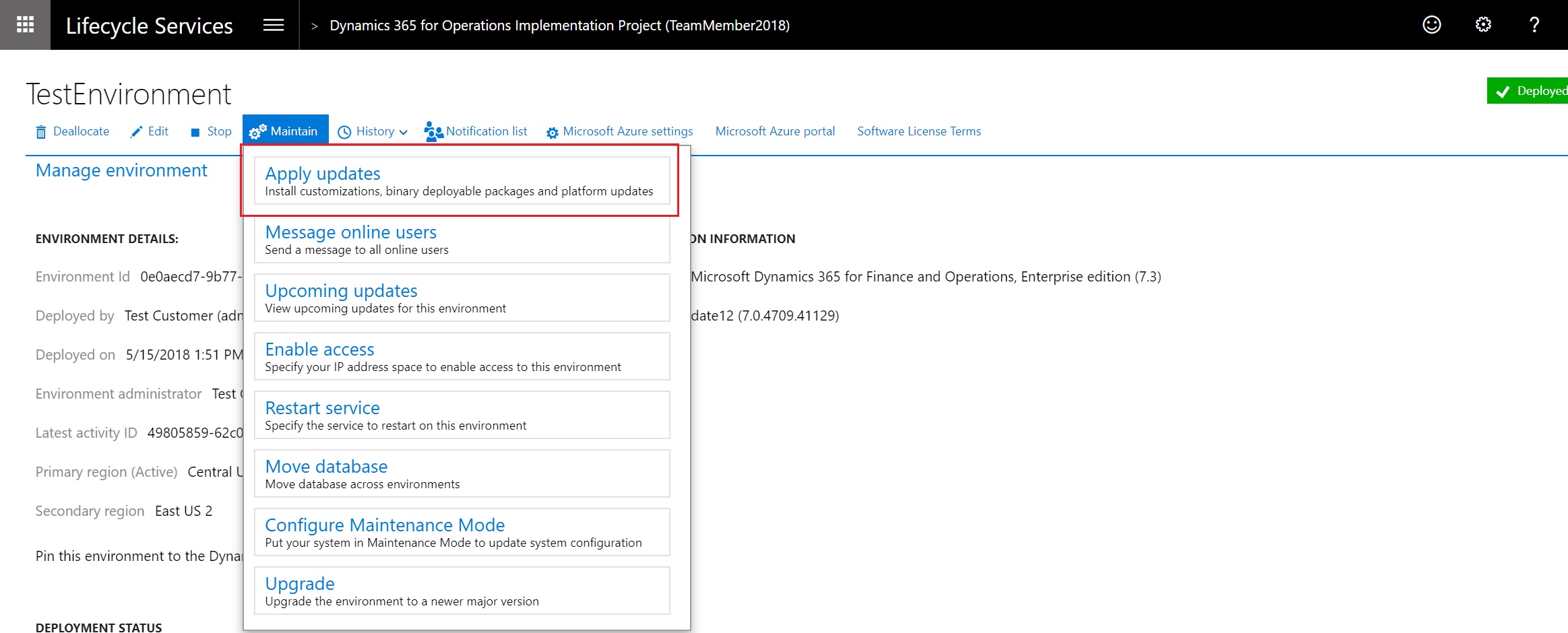Select Upgrade from the Maintain menu

pyautogui.click(x=300, y=583)
